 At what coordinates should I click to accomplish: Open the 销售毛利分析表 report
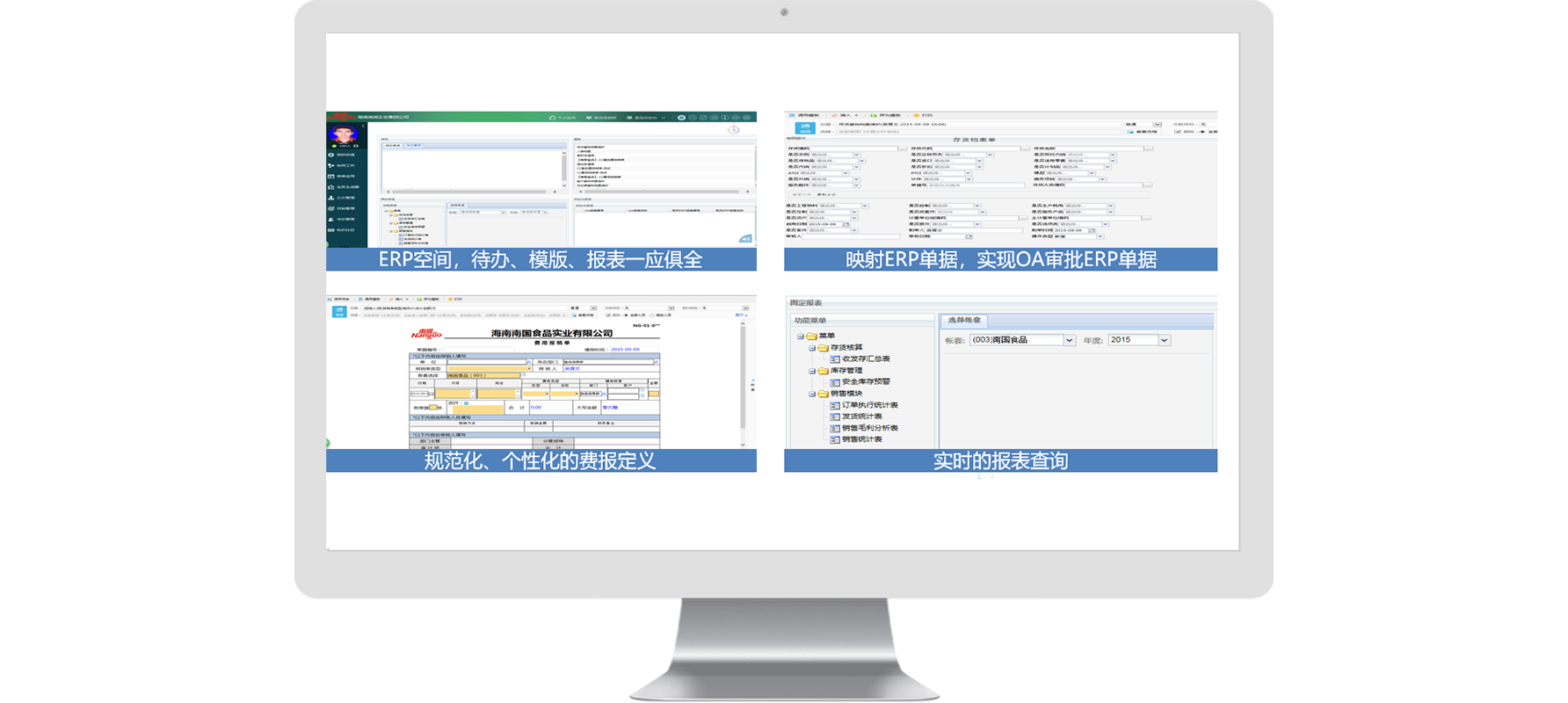[868, 428]
